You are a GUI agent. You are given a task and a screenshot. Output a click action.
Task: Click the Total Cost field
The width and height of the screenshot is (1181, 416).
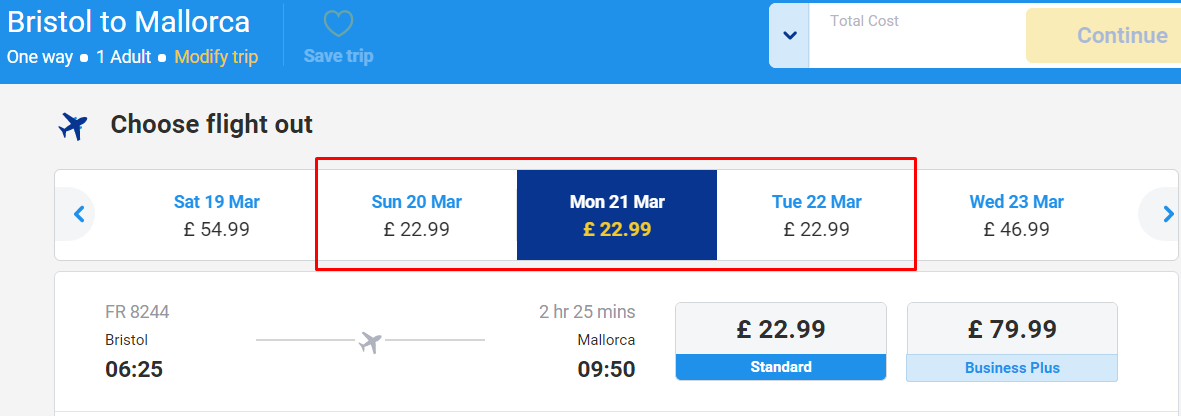click(x=917, y=35)
